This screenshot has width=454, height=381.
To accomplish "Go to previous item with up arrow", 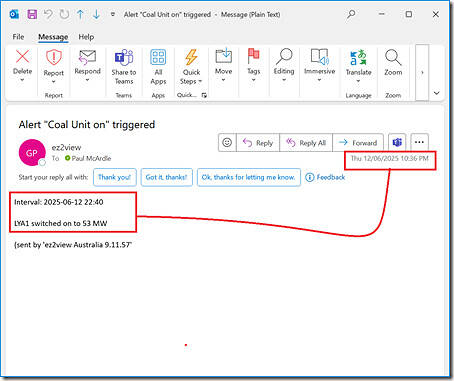I will (80, 14).
